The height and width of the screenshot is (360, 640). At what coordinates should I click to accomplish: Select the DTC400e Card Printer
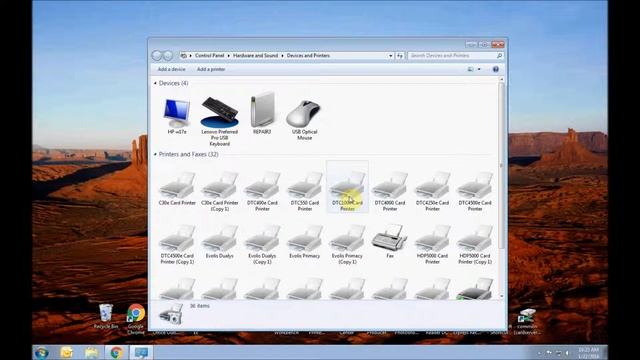pyautogui.click(x=262, y=191)
